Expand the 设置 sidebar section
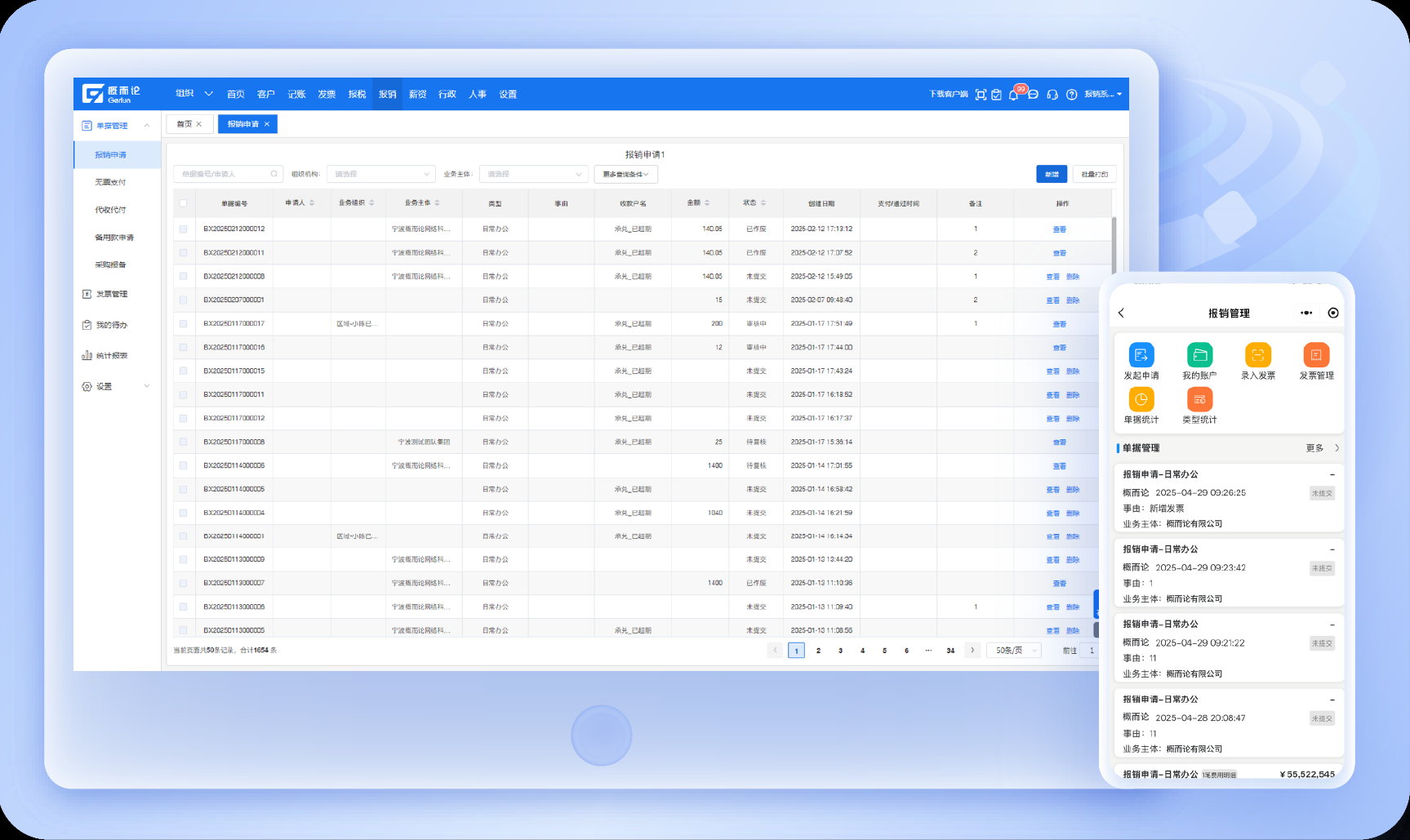The width and height of the screenshot is (1410, 840). pos(147,387)
